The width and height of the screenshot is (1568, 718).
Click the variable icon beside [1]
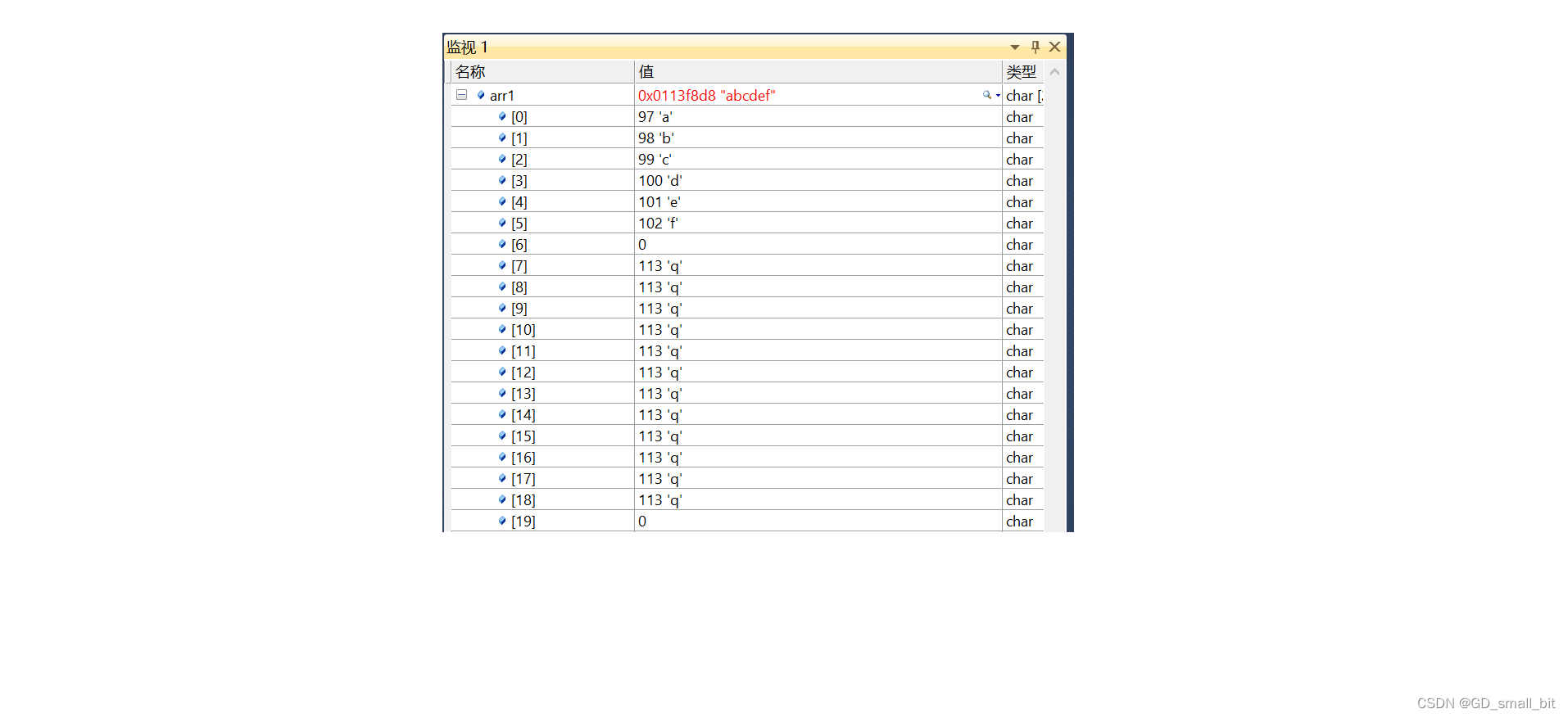point(502,138)
